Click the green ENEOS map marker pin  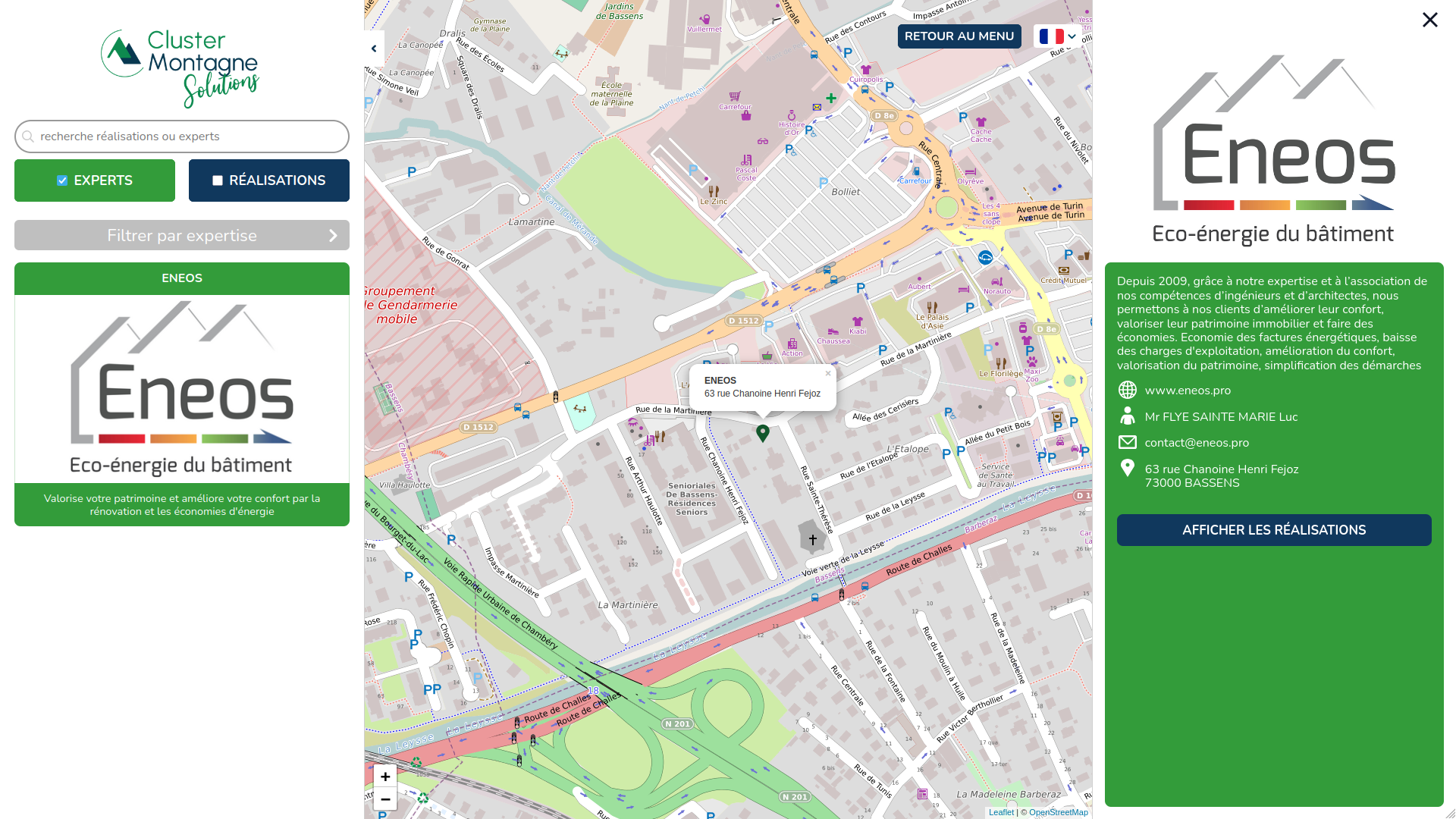763,432
